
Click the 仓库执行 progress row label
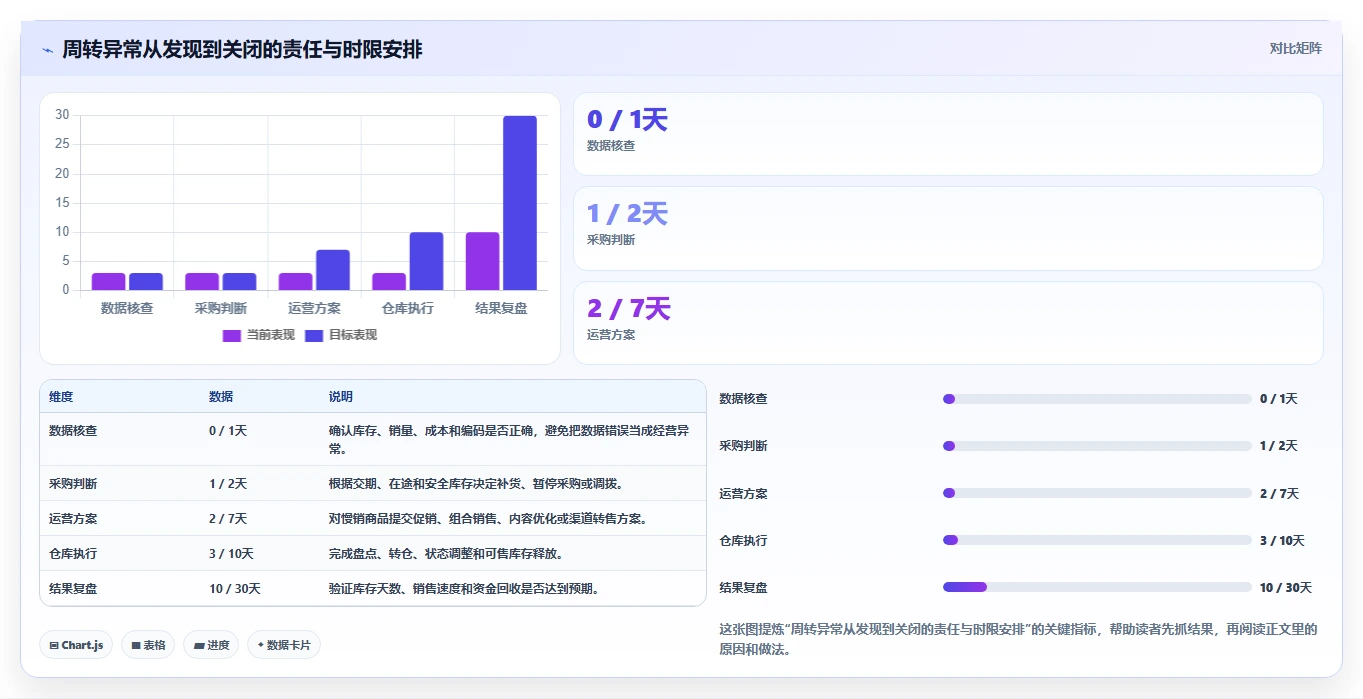744,541
